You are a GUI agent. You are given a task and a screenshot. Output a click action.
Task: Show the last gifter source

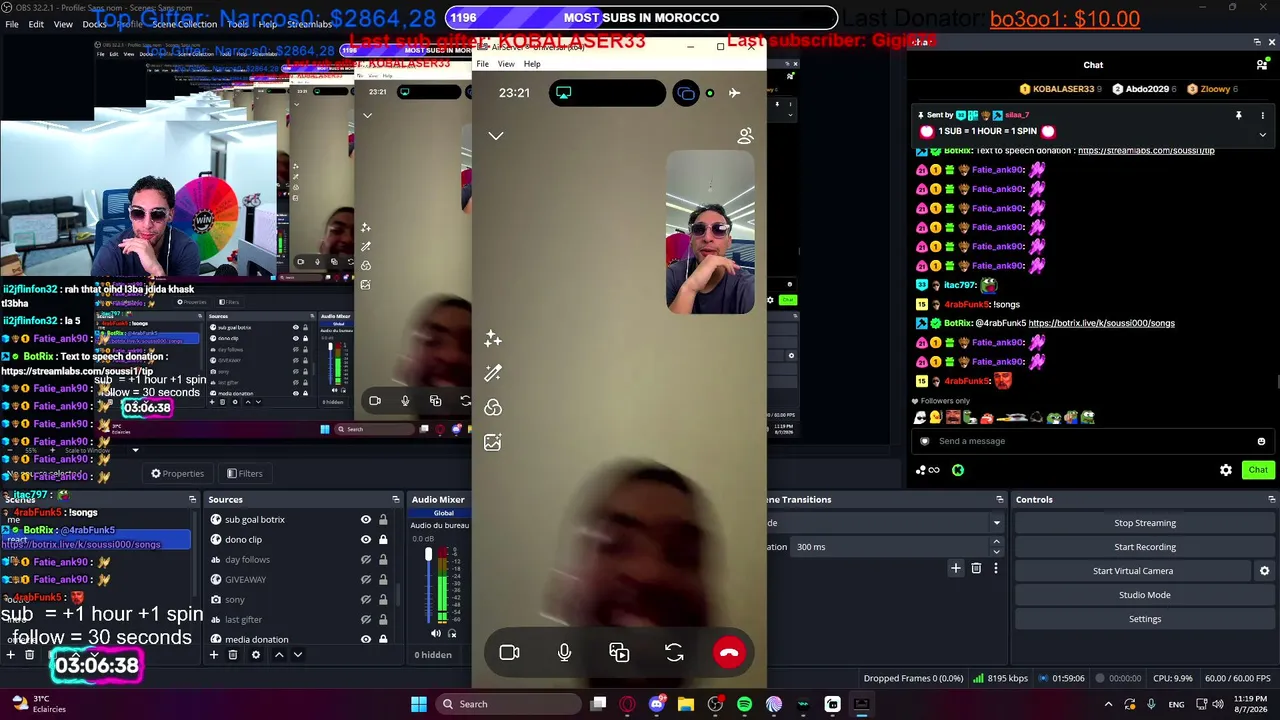click(366, 620)
